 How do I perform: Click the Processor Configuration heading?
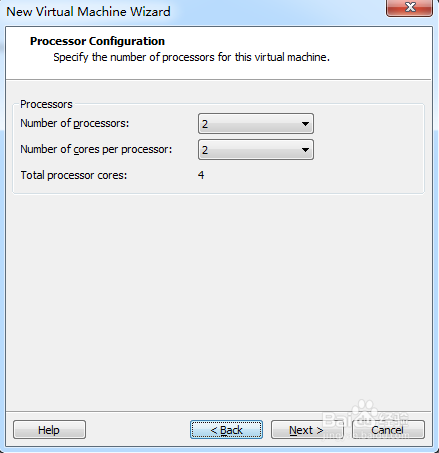point(97,41)
